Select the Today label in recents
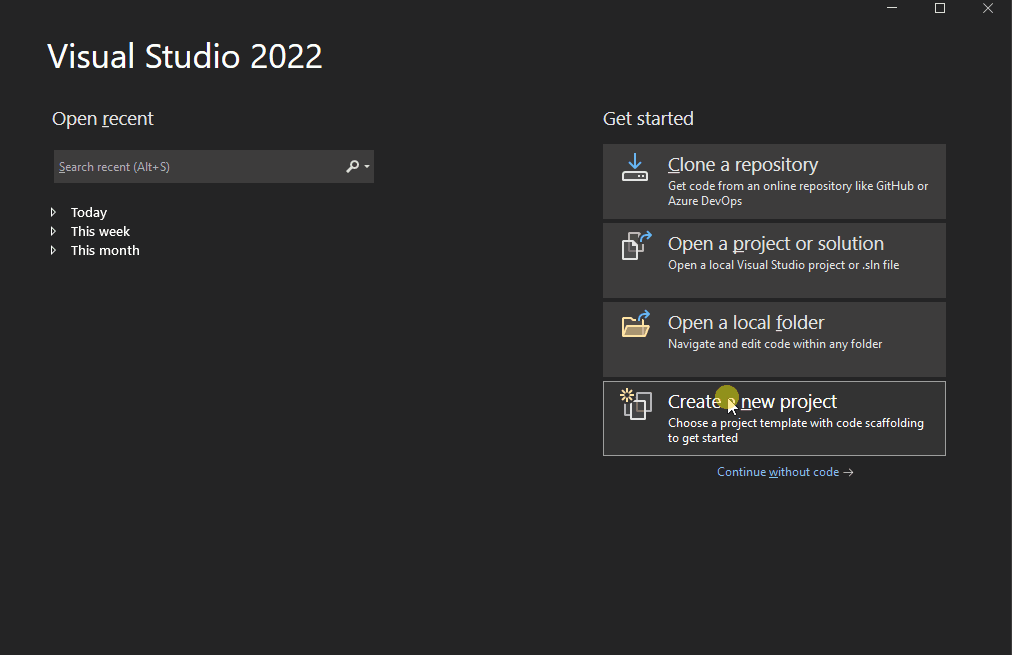The width and height of the screenshot is (1012, 655). pos(89,212)
